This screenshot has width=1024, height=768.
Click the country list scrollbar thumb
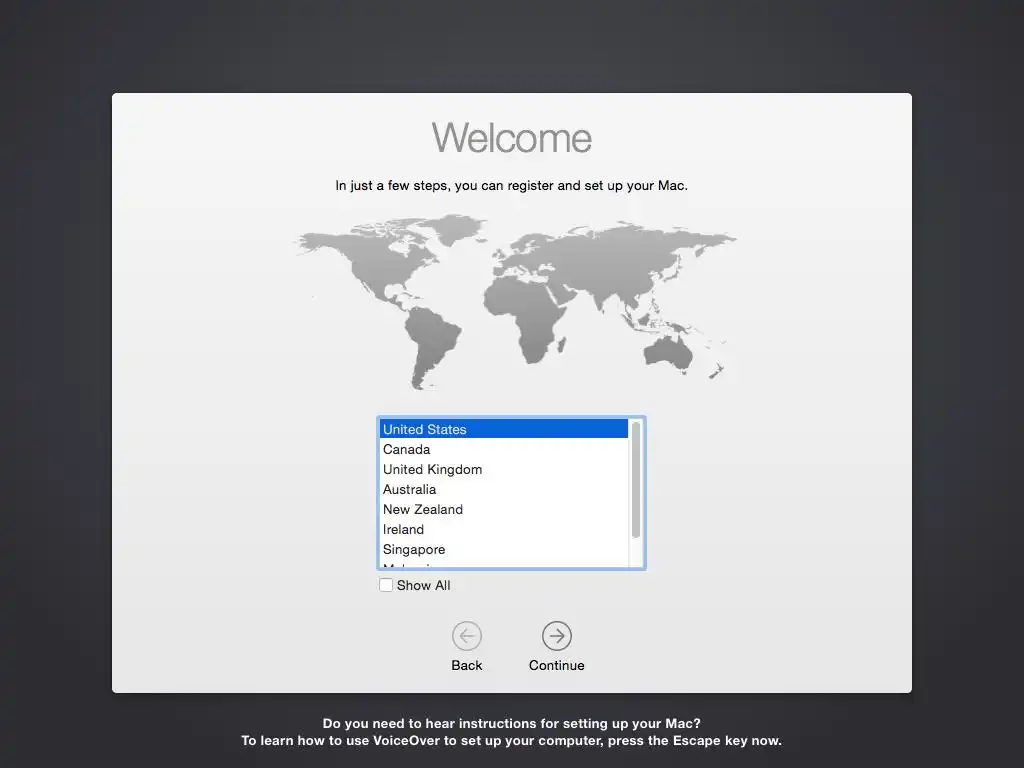tap(636, 480)
